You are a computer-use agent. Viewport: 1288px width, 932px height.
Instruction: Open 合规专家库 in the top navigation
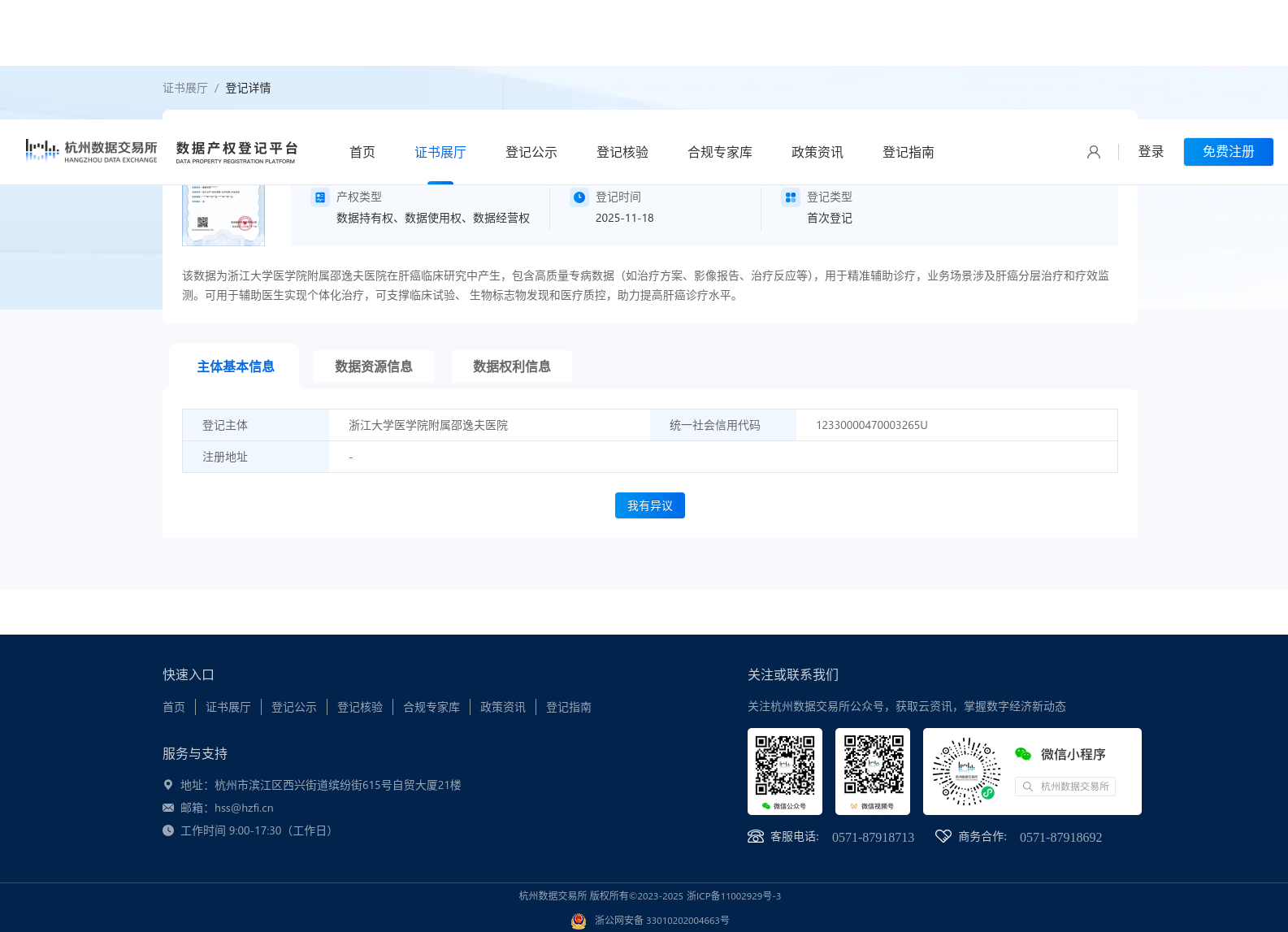720,152
